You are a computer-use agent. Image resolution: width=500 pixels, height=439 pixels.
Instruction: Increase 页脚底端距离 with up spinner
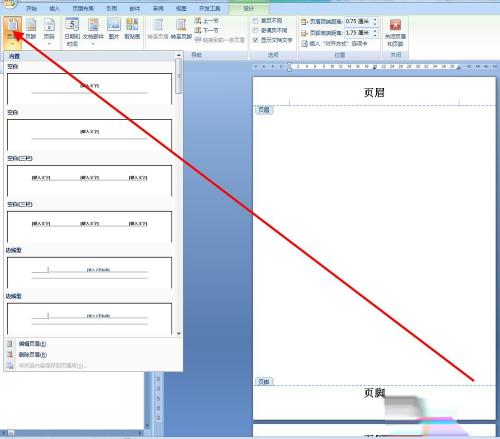click(x=375, y=31)
